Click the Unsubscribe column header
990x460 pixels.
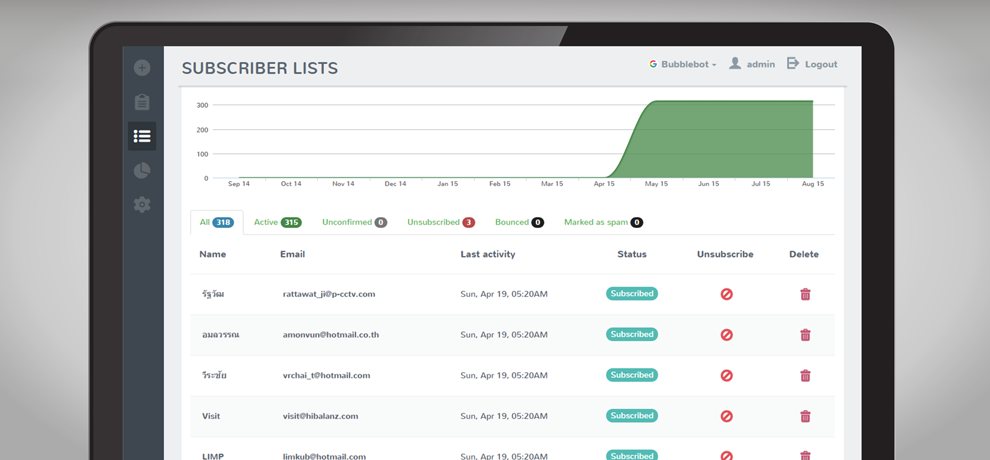[725, 254]
